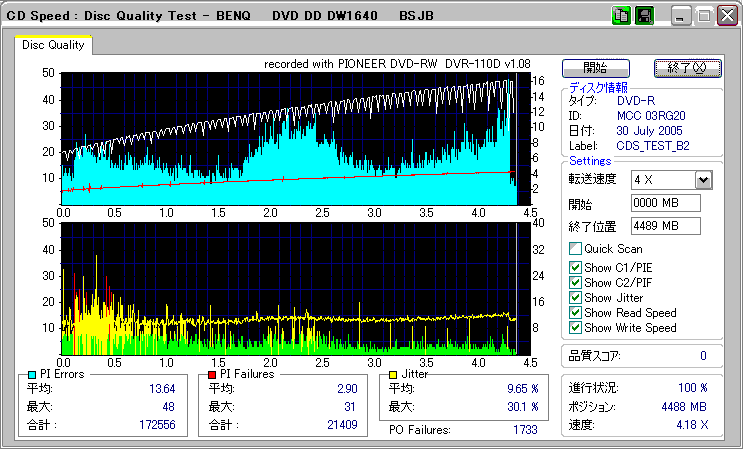The height and width of the screenshot is (449, 743).
Task: Click the copy to clipboard icon
Action: click(x=621, y=15)
